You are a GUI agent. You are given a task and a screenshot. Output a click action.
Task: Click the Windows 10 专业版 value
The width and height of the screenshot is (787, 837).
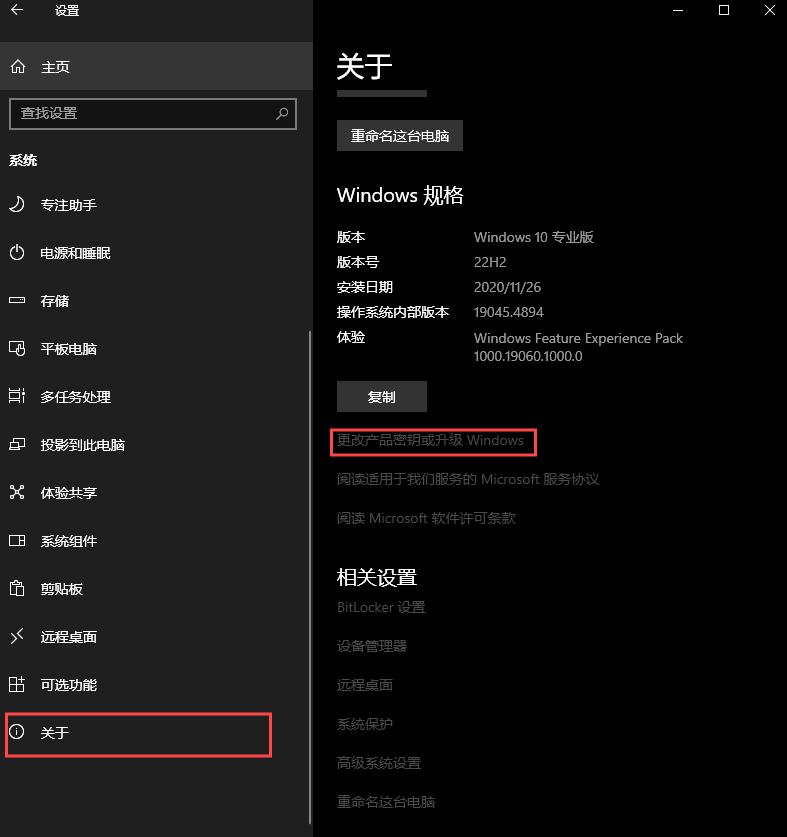pyautogui.click(x=534, y=237)
